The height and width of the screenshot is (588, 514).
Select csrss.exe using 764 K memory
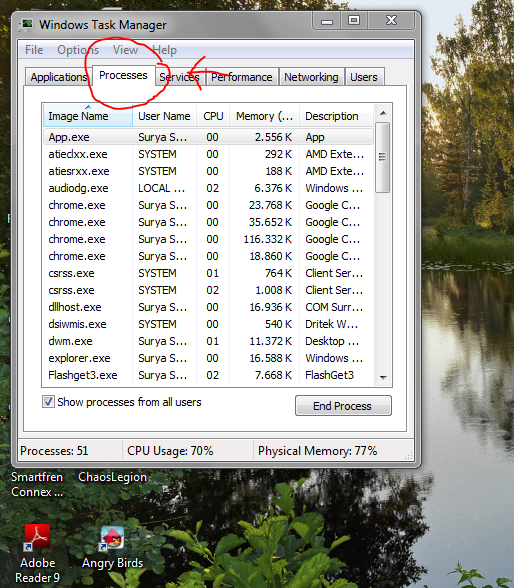208,273
